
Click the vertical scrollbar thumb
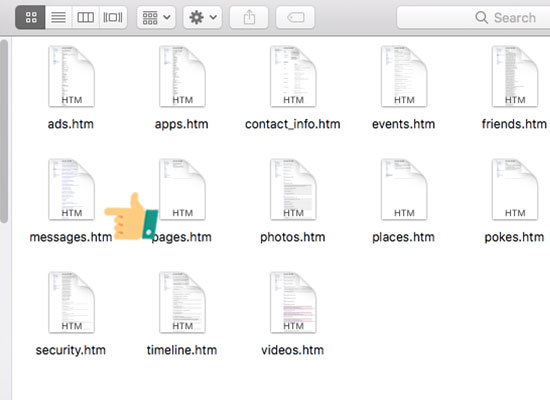tap(4, 131)
